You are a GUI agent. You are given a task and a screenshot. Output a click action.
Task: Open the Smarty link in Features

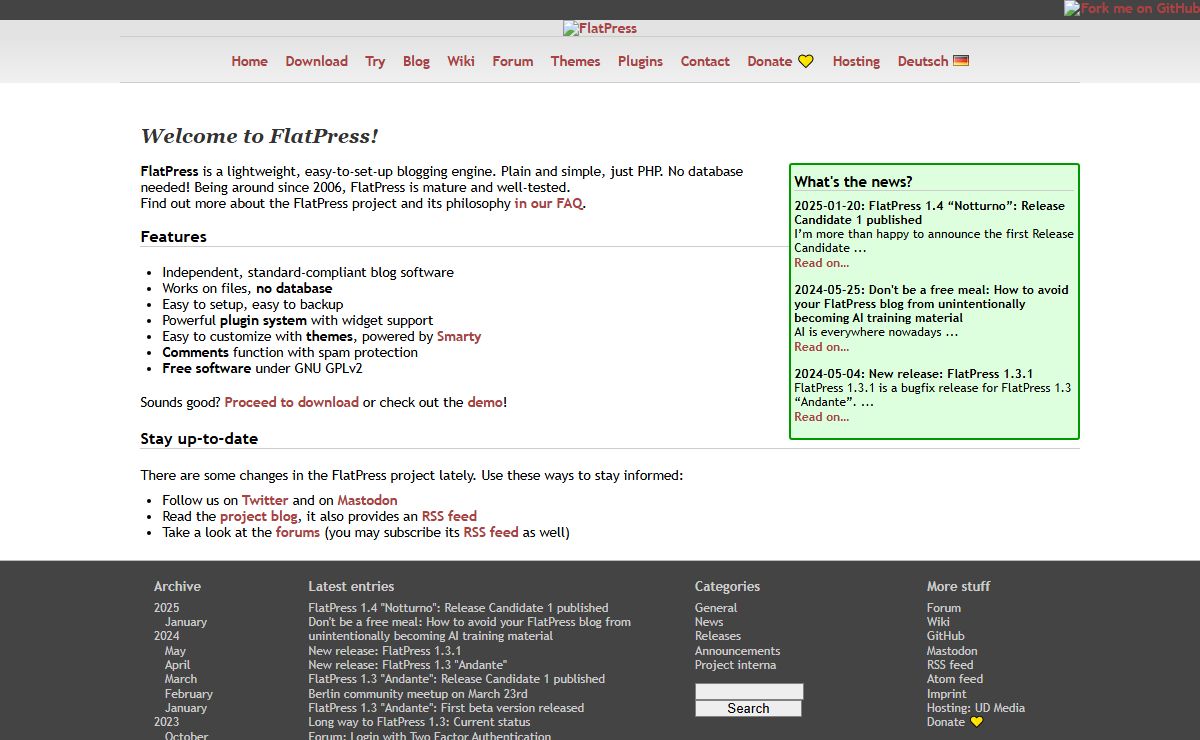coord(459,336)
